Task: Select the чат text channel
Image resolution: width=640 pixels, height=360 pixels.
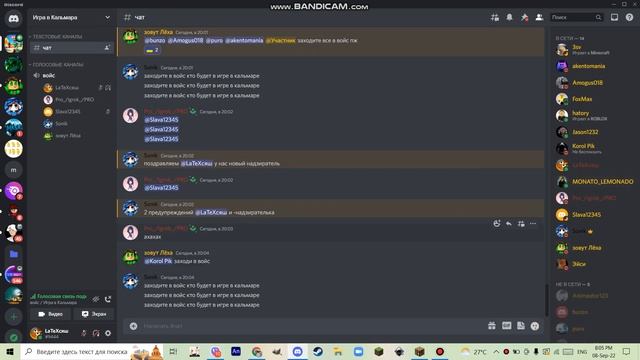Action: [71, 48]
